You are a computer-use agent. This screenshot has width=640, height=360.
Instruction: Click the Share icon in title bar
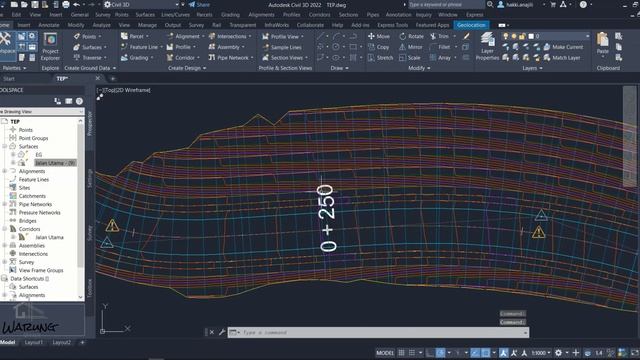[199, 4]
